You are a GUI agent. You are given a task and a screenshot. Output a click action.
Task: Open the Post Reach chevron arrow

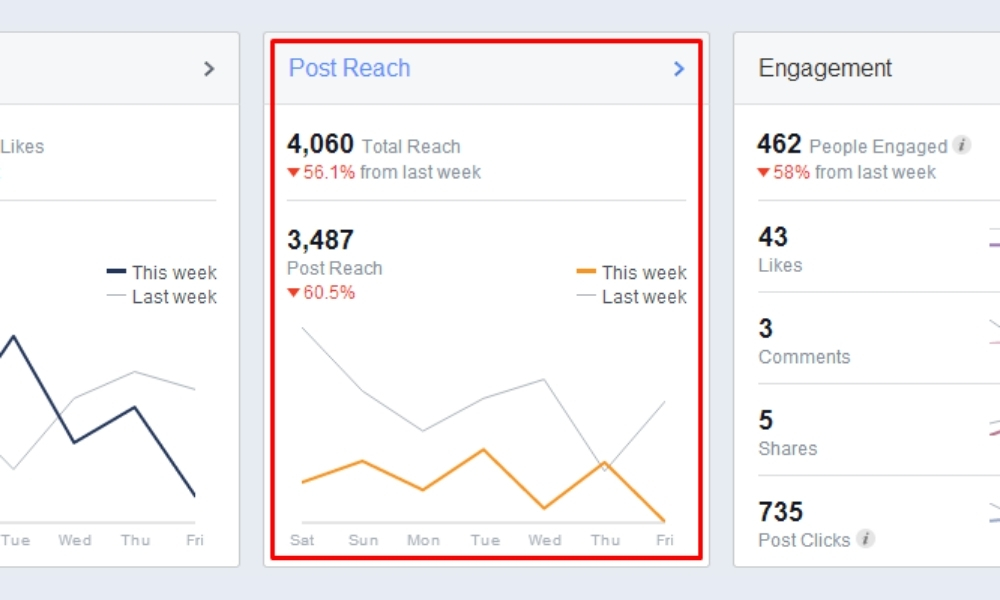point(679,69)
